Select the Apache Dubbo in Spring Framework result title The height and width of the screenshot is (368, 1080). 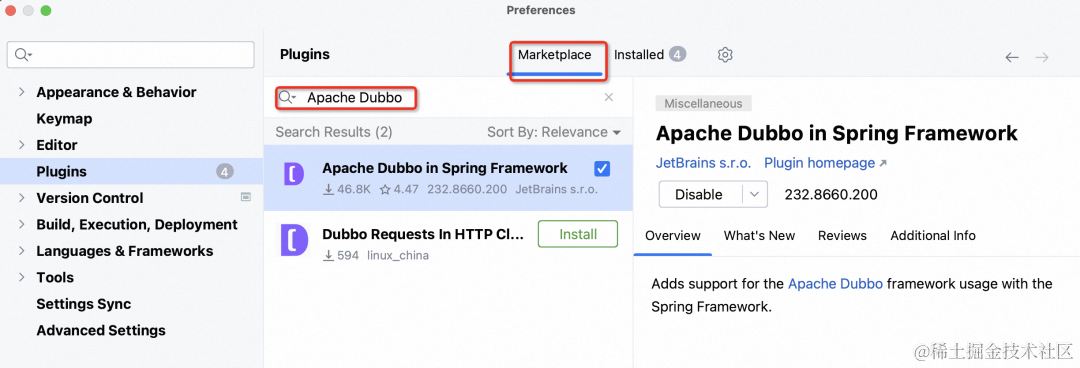coord(445,168)
